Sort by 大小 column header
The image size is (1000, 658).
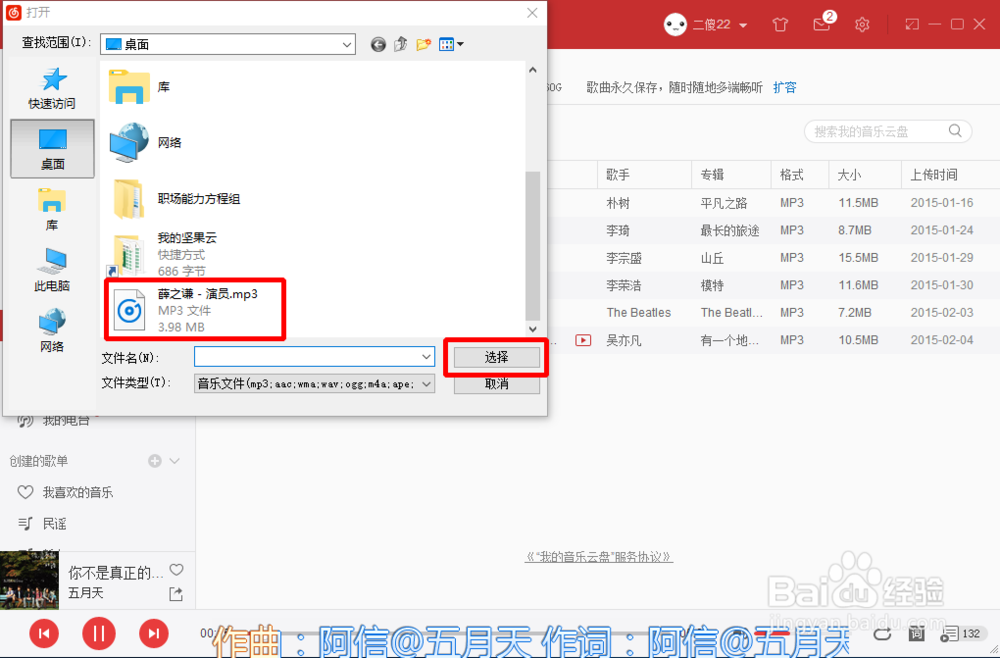(x=865, y=175)
